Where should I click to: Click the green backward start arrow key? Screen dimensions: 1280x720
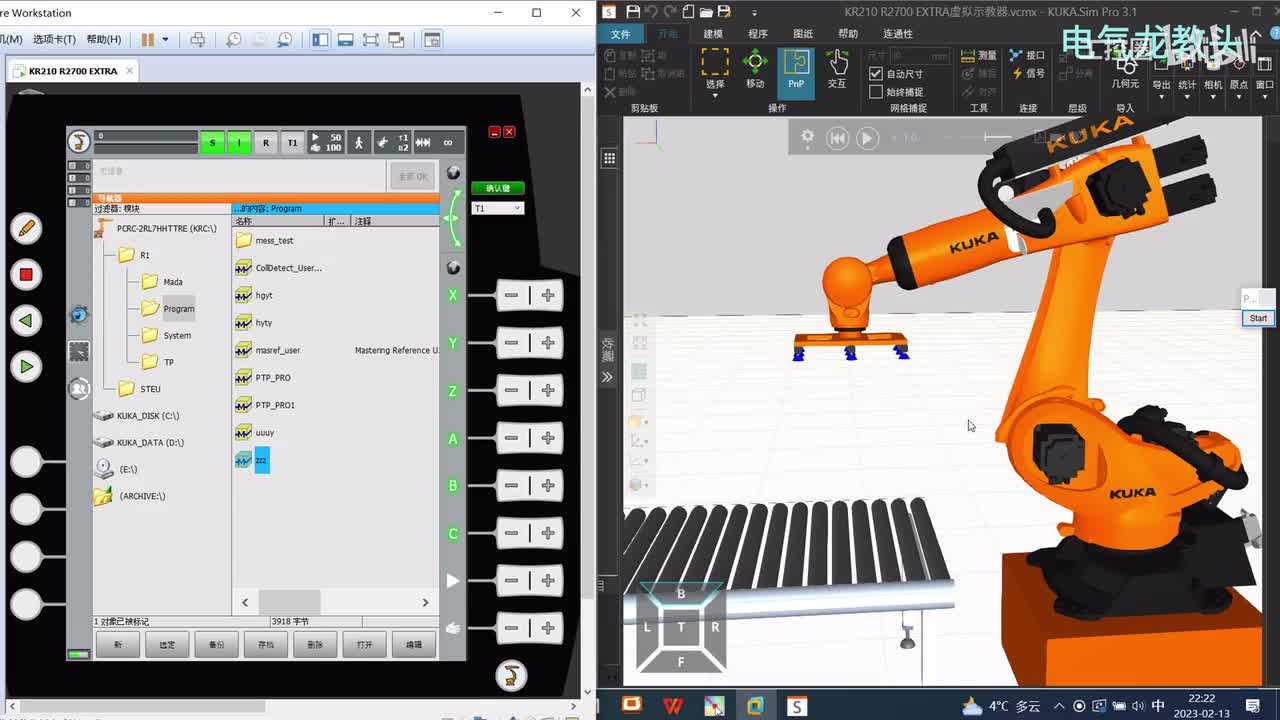click(x=26, y=321)
